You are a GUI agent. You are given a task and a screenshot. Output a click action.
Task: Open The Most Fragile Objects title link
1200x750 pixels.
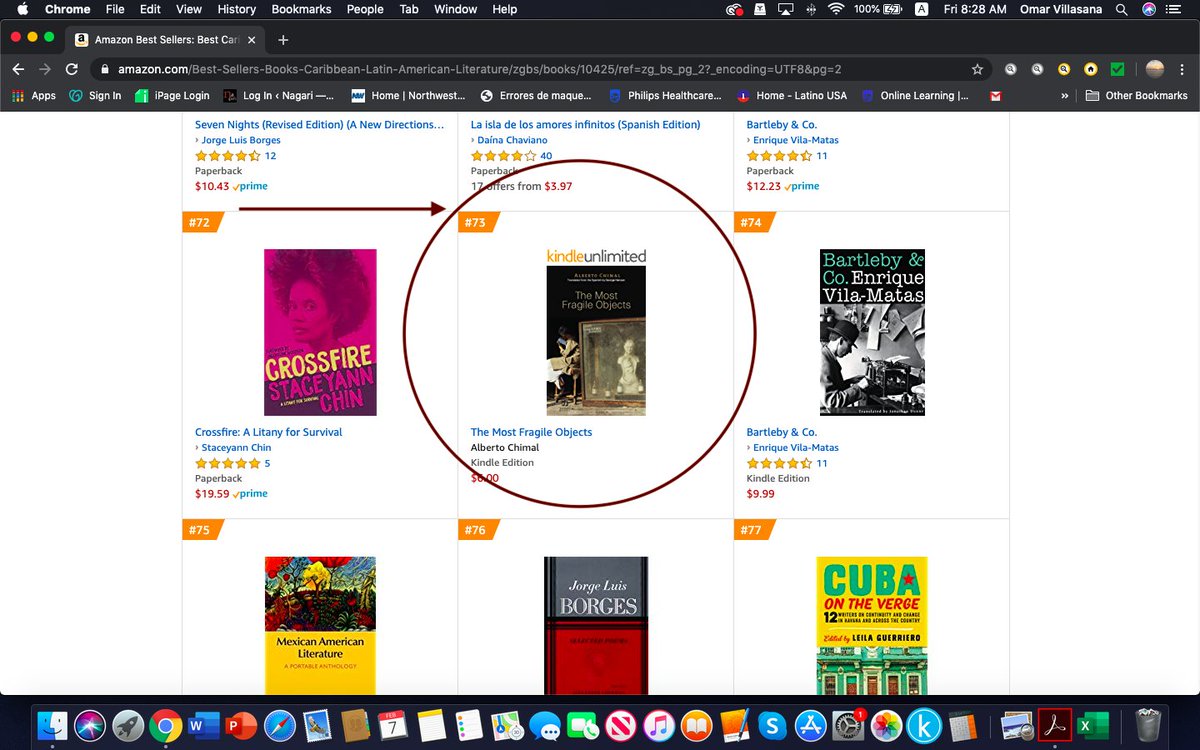(x=531, y=432)
